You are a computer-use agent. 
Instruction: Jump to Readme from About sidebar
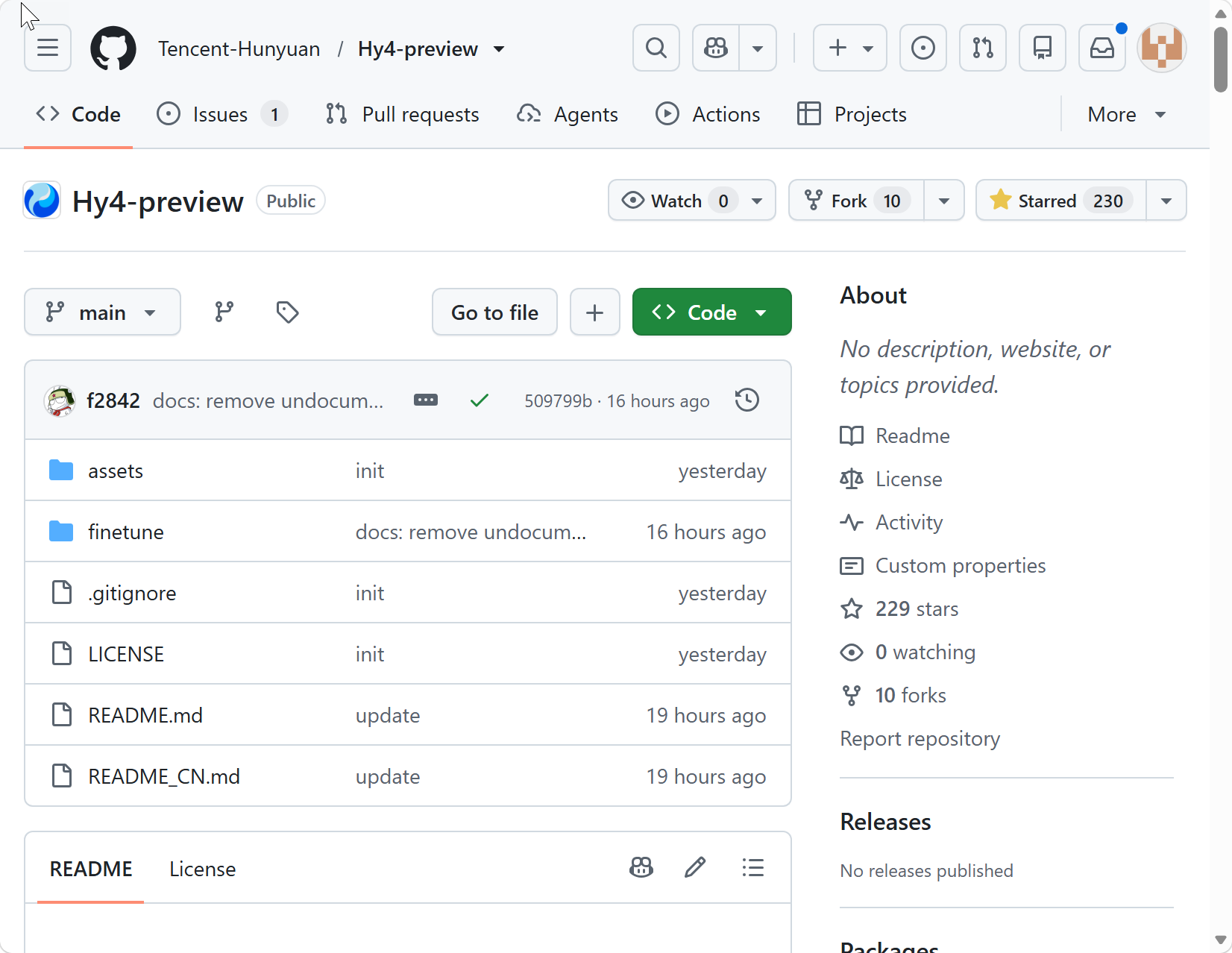895,436
